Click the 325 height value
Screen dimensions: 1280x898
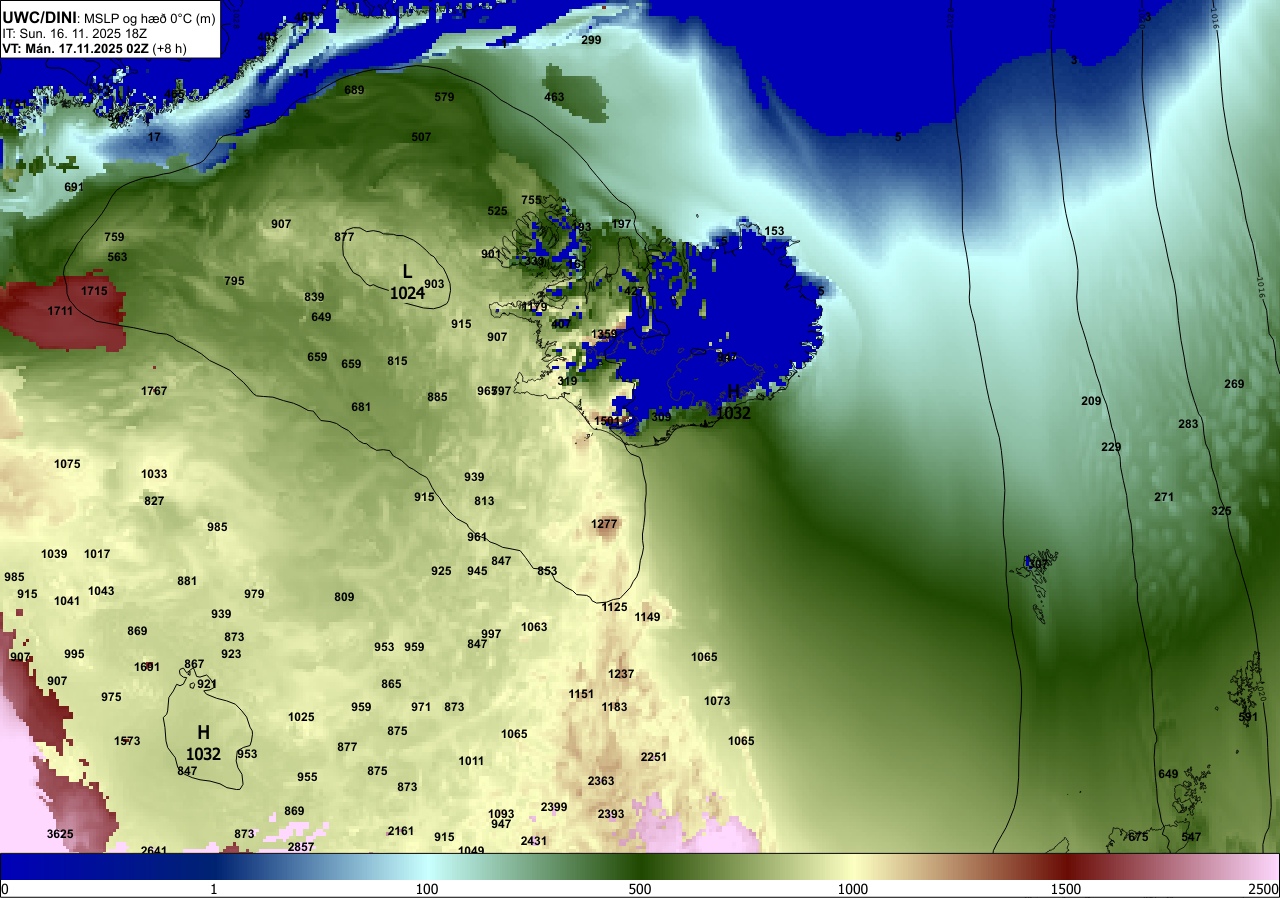coord(1221,511)
